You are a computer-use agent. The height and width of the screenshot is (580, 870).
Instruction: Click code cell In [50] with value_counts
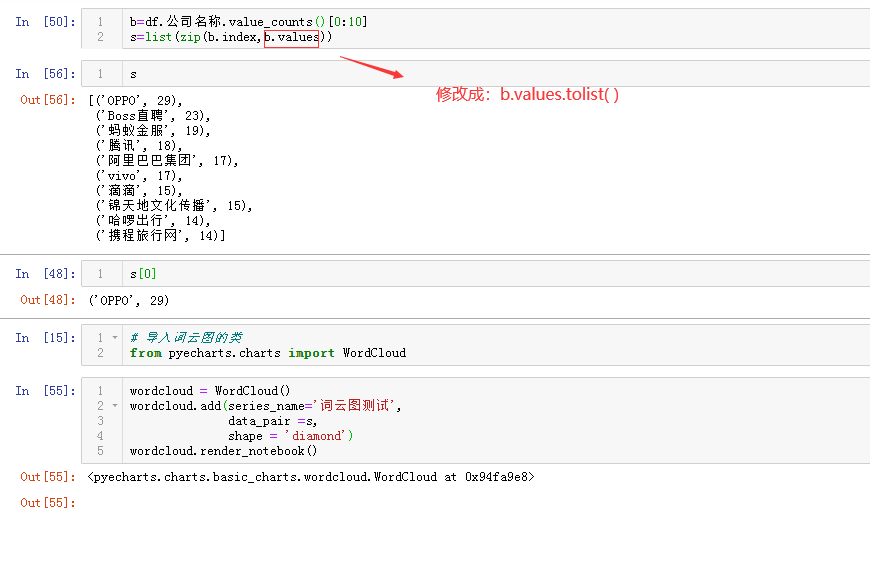pyautogui.click(x=476, y=29)
